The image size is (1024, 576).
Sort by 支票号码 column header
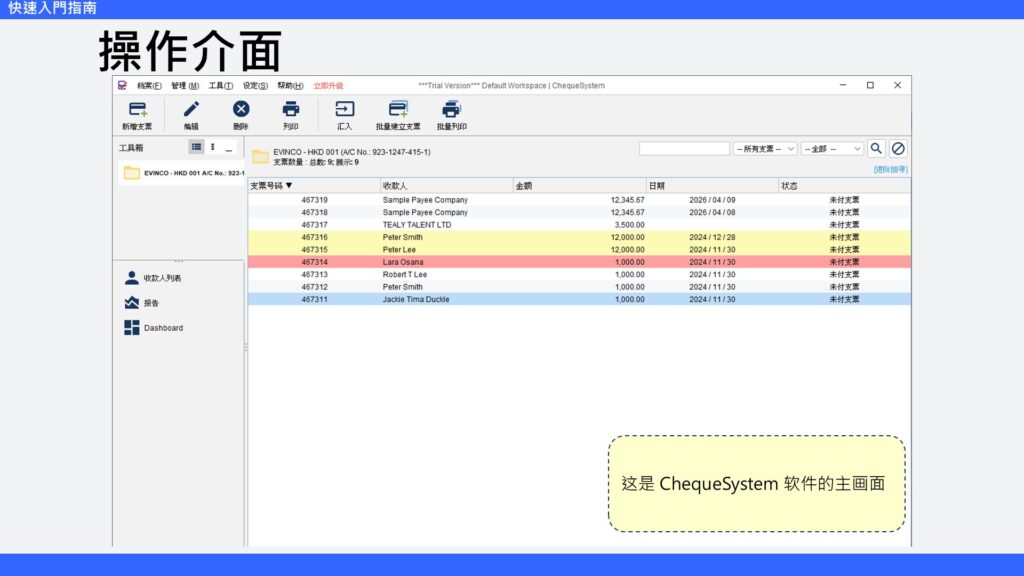point(313,185)
